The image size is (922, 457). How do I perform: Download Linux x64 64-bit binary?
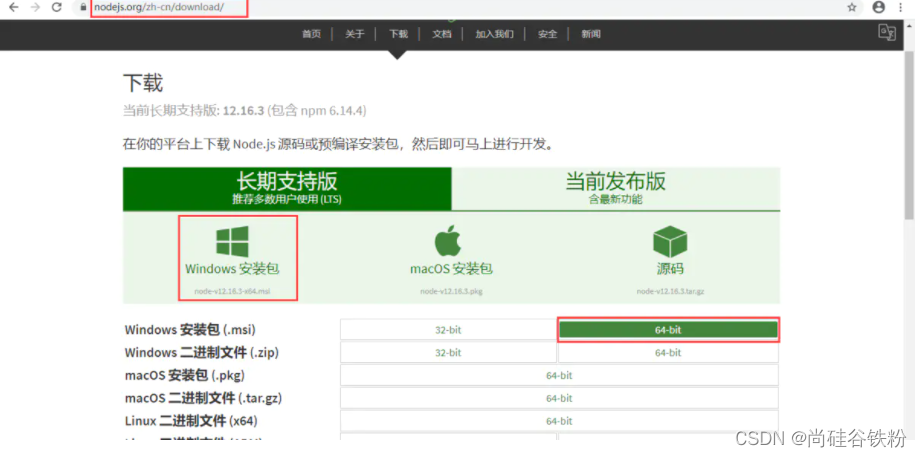click(x=559, y=421)
